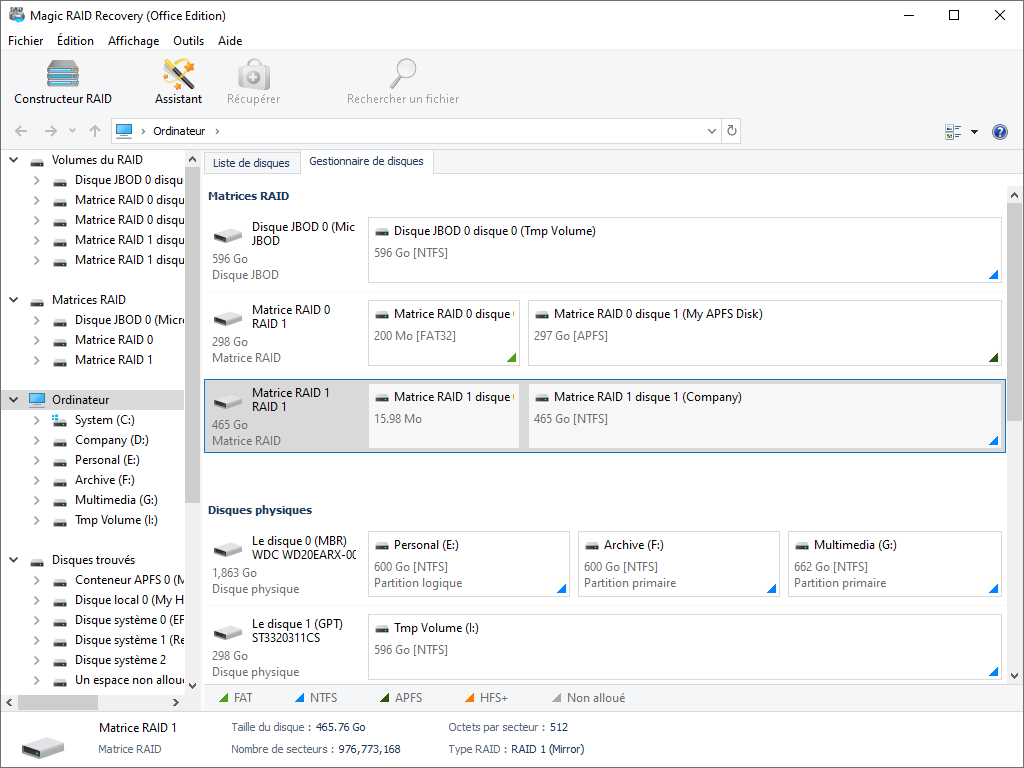Screen dimensions: 1024x768
Task: Open the Aide menu
Action: [x=230, y=40]
